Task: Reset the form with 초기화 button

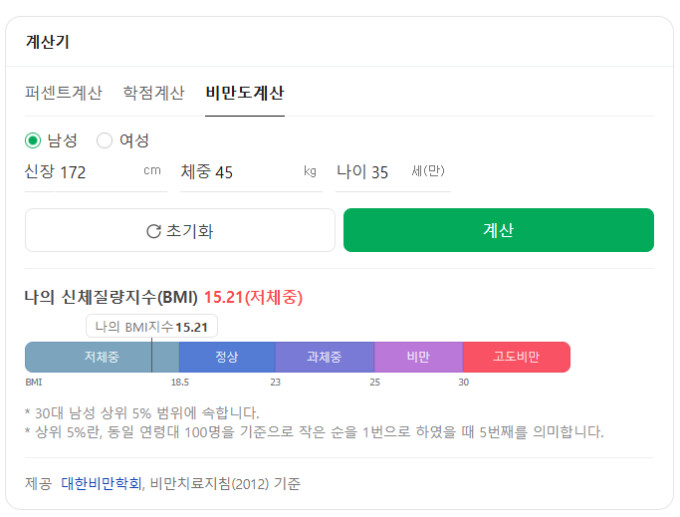Action: (180, 230)
